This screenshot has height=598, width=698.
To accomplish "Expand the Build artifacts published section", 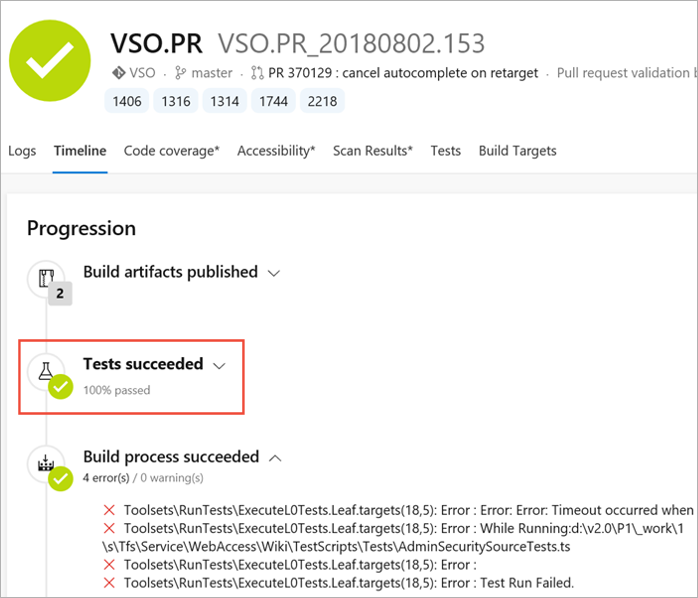I will point(275,272).
